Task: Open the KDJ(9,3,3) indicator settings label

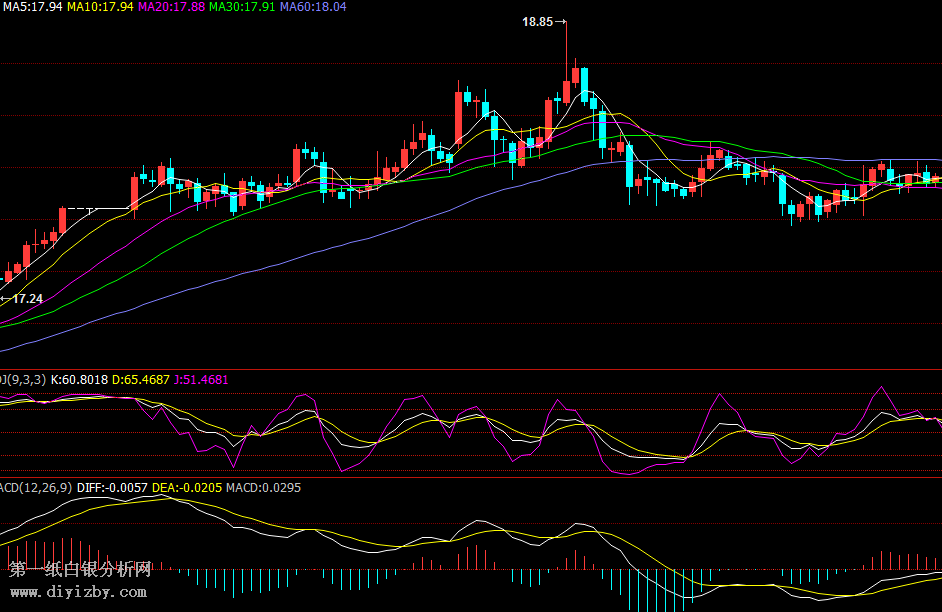Action: coord(22,380)
